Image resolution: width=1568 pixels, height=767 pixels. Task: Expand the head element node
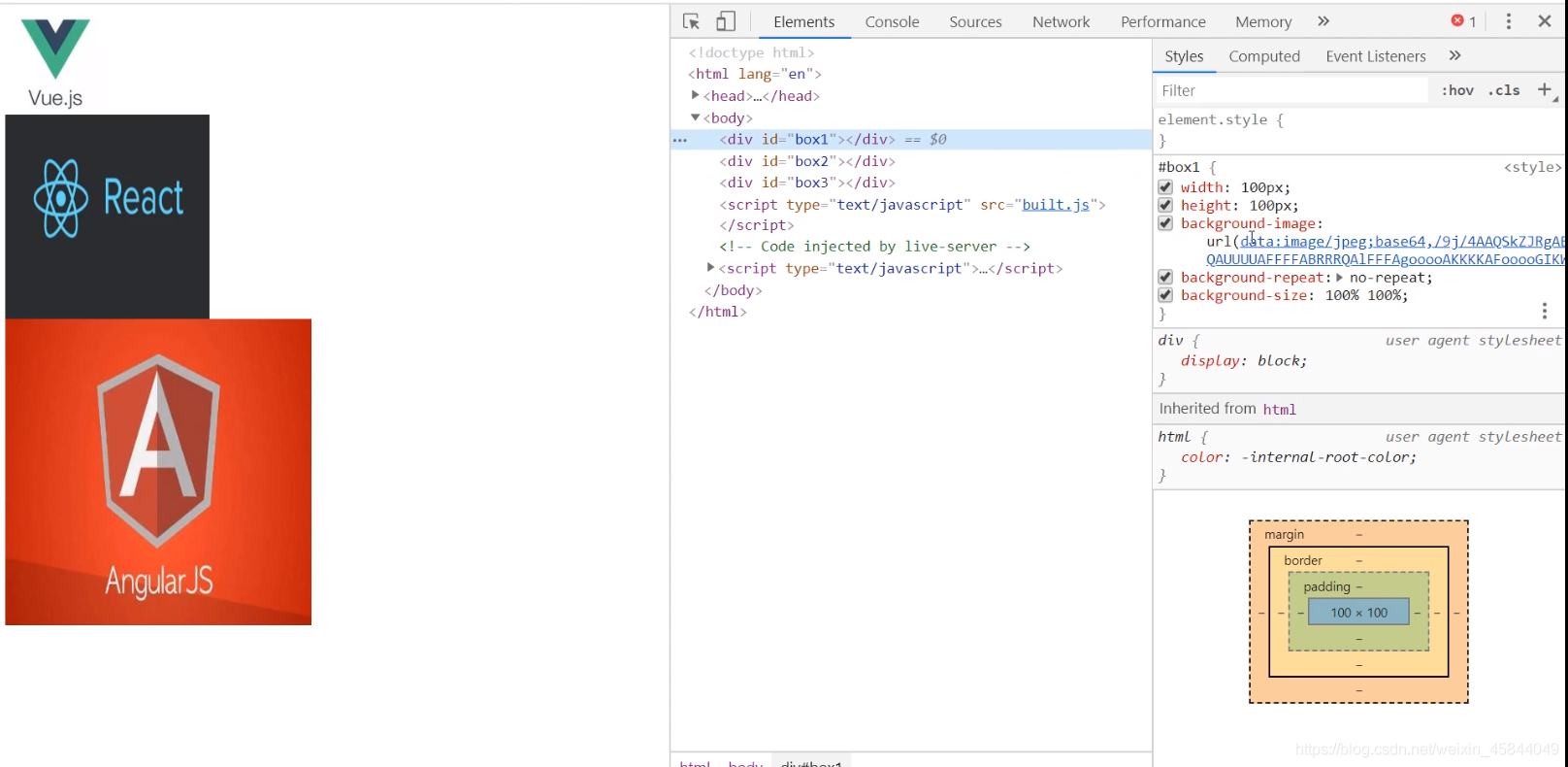tap(695, 95)
